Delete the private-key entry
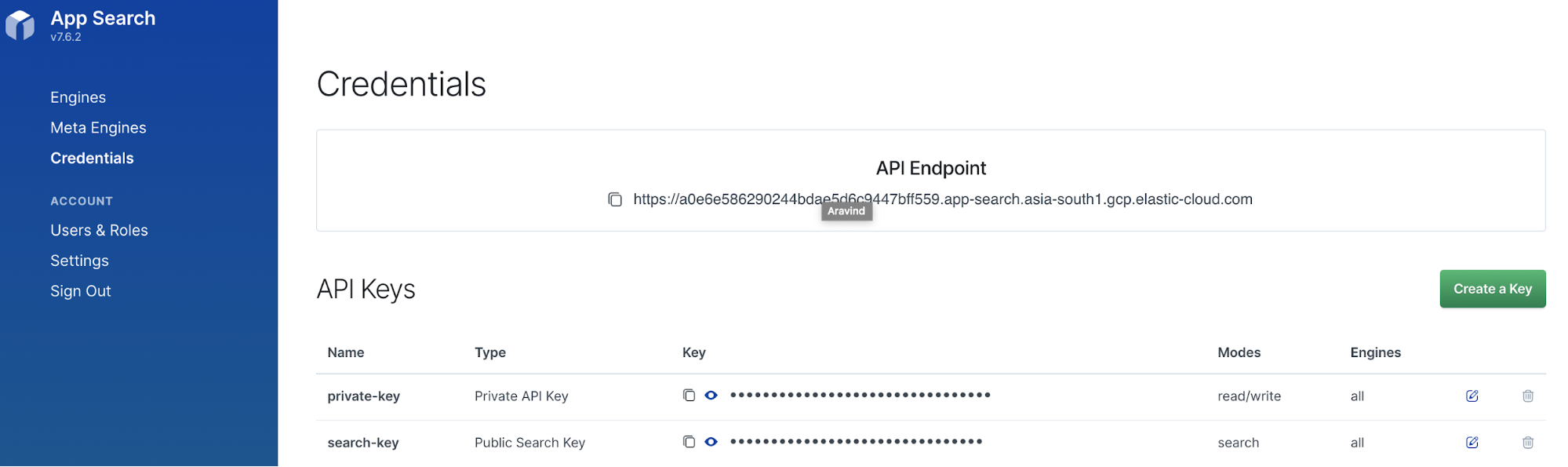Viewport: 1568px width, 467px height. coord(1527,396)
